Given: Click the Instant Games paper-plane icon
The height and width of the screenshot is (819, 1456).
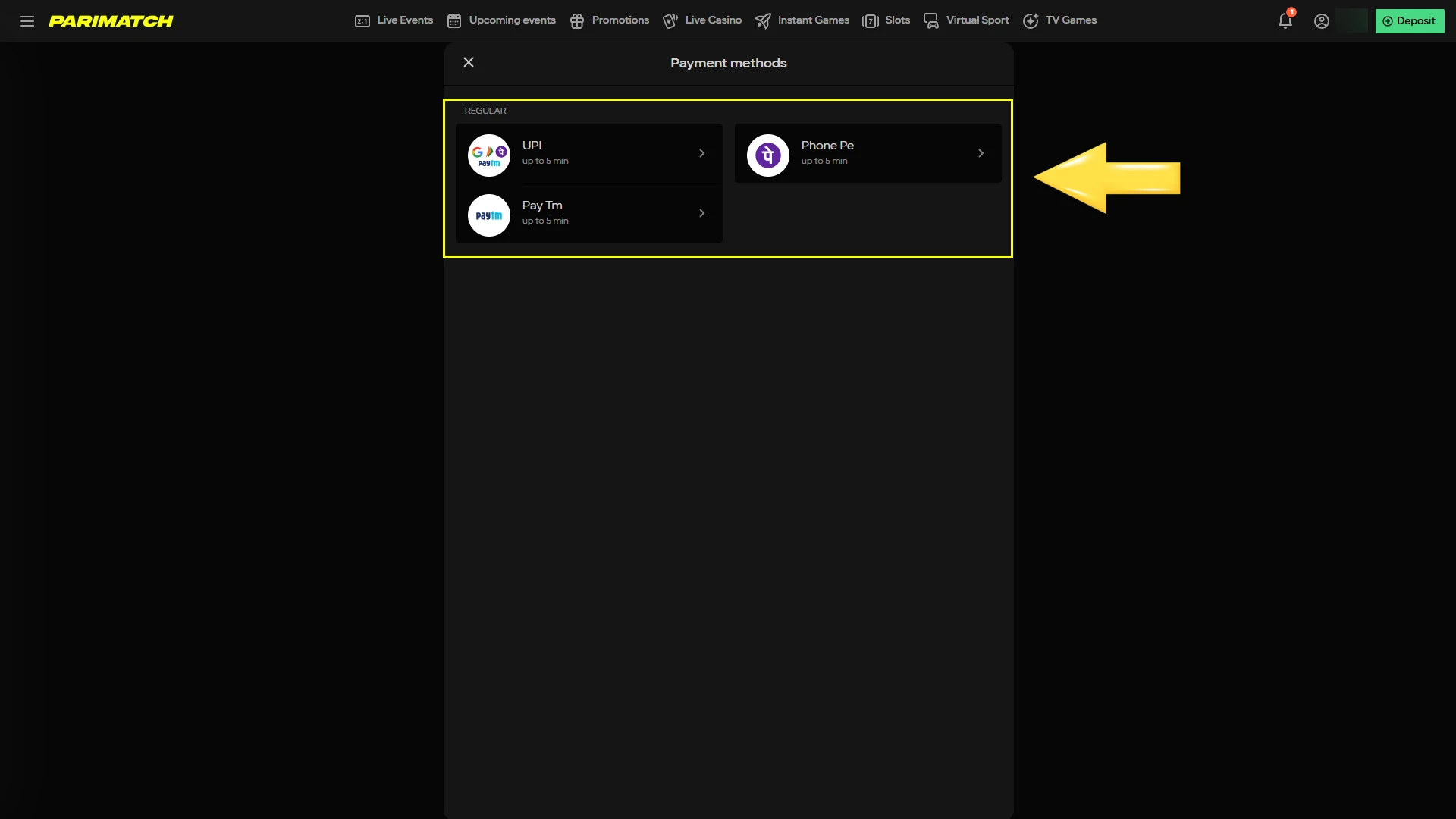Looking at the screenshot, I should pyautogui.click(x=763, y=20).
